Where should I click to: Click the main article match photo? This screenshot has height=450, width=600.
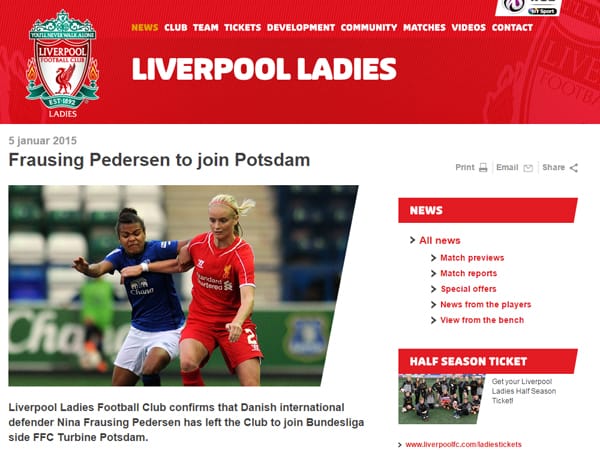183,285
